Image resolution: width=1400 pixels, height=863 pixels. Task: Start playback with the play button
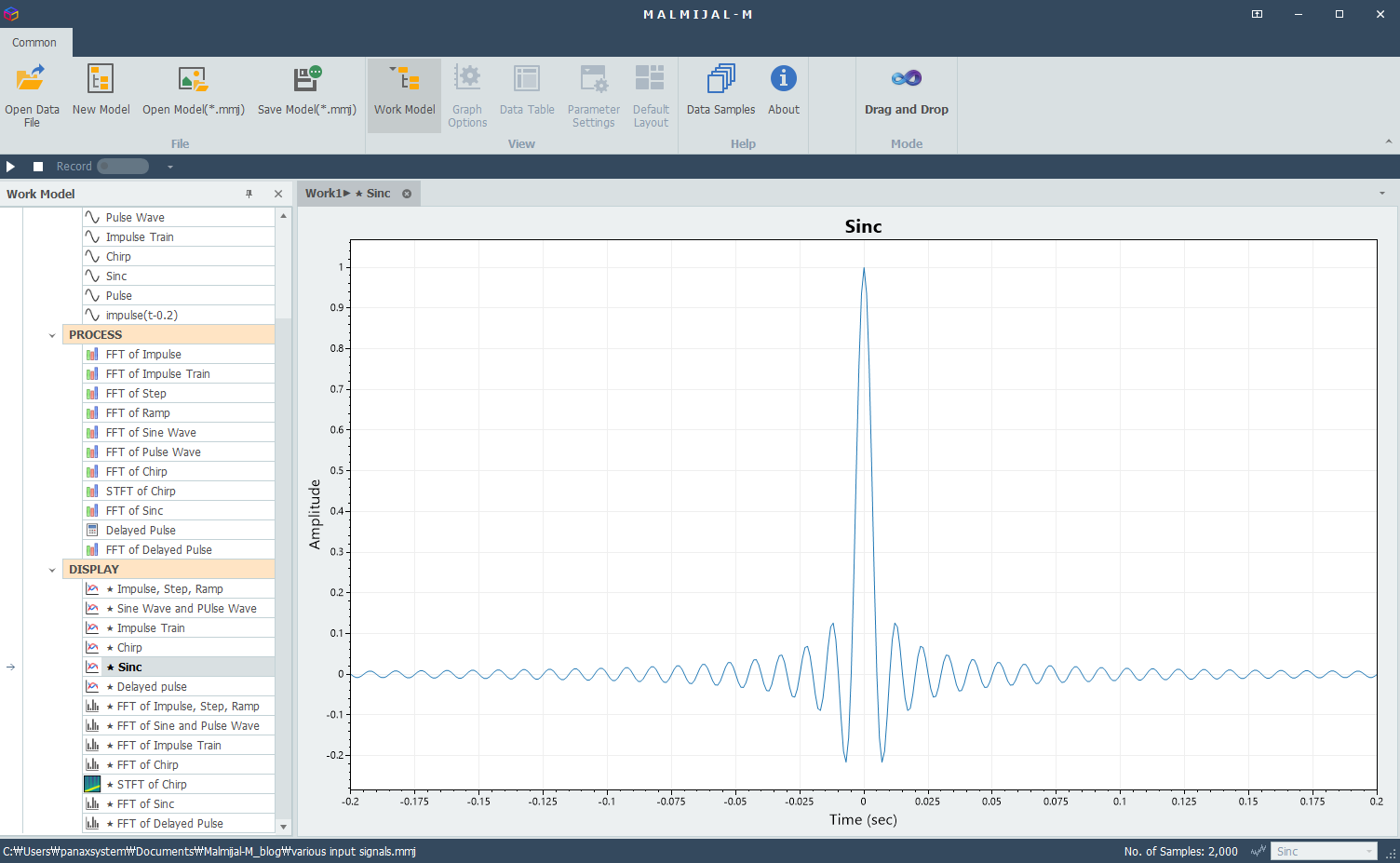11,167
